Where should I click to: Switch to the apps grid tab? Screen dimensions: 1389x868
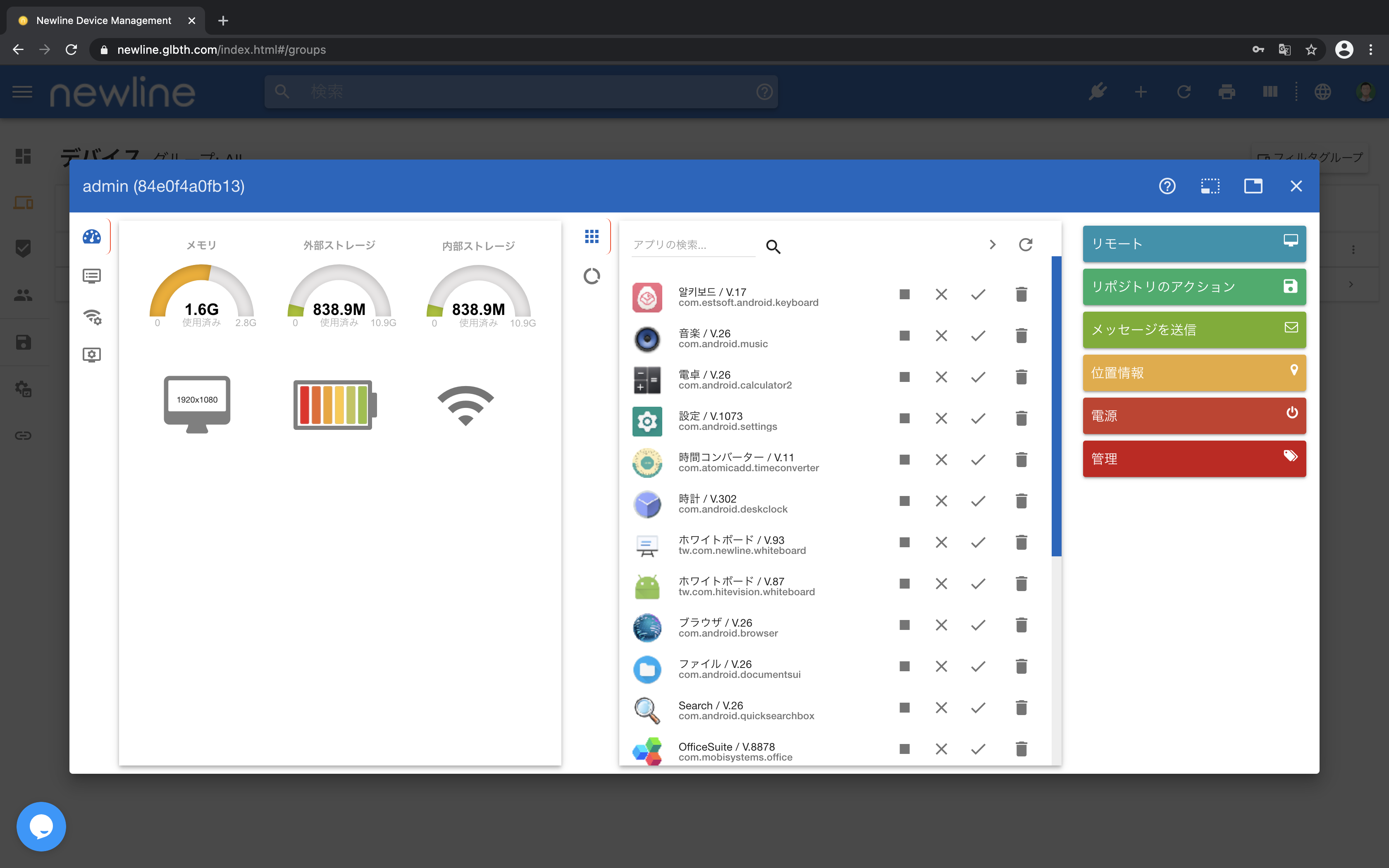tap(592, 236)
